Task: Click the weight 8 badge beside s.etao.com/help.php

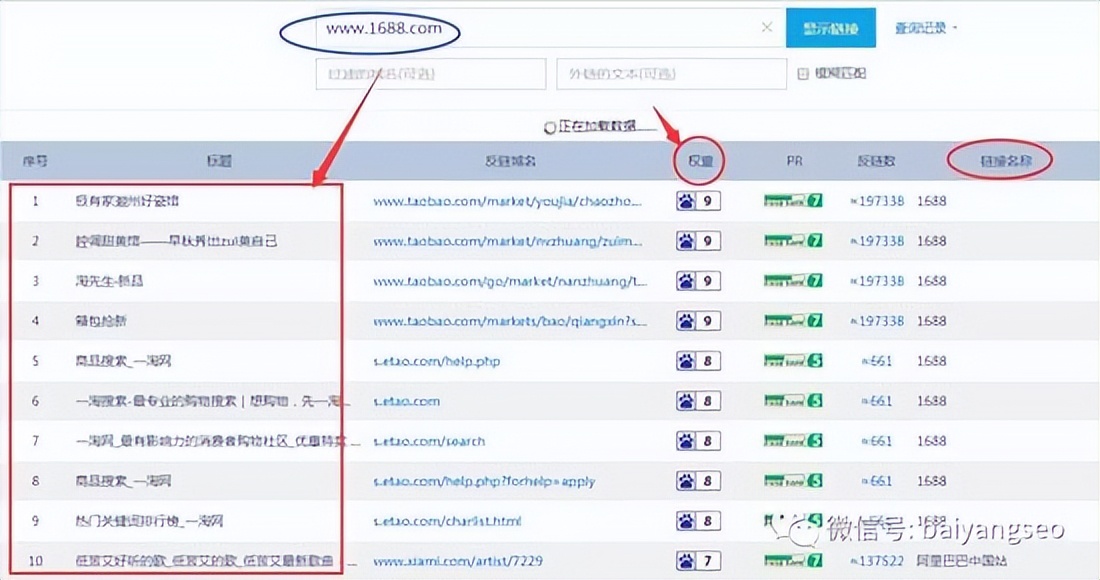Action: (x=697, y=360)
